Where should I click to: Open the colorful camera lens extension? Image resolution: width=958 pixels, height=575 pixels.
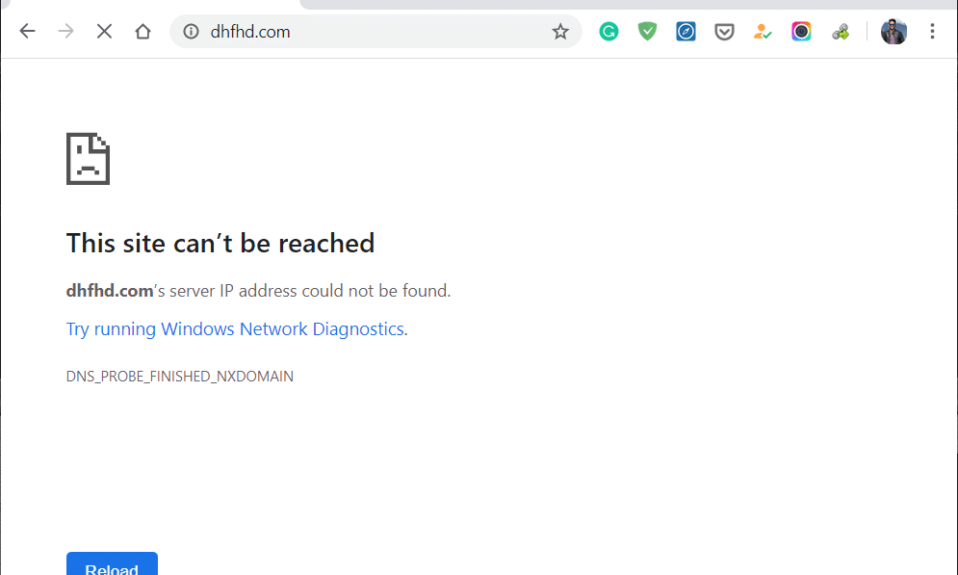pos(801,31)
